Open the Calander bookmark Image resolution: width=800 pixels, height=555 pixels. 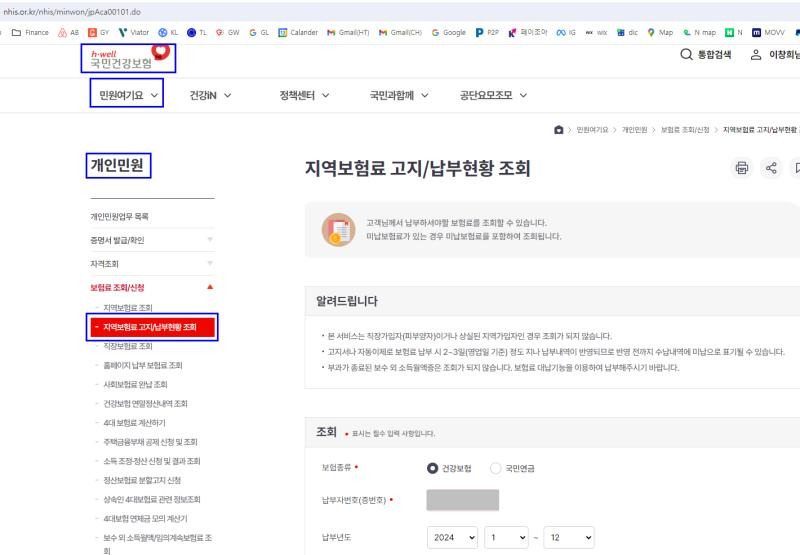click(298, 32)
